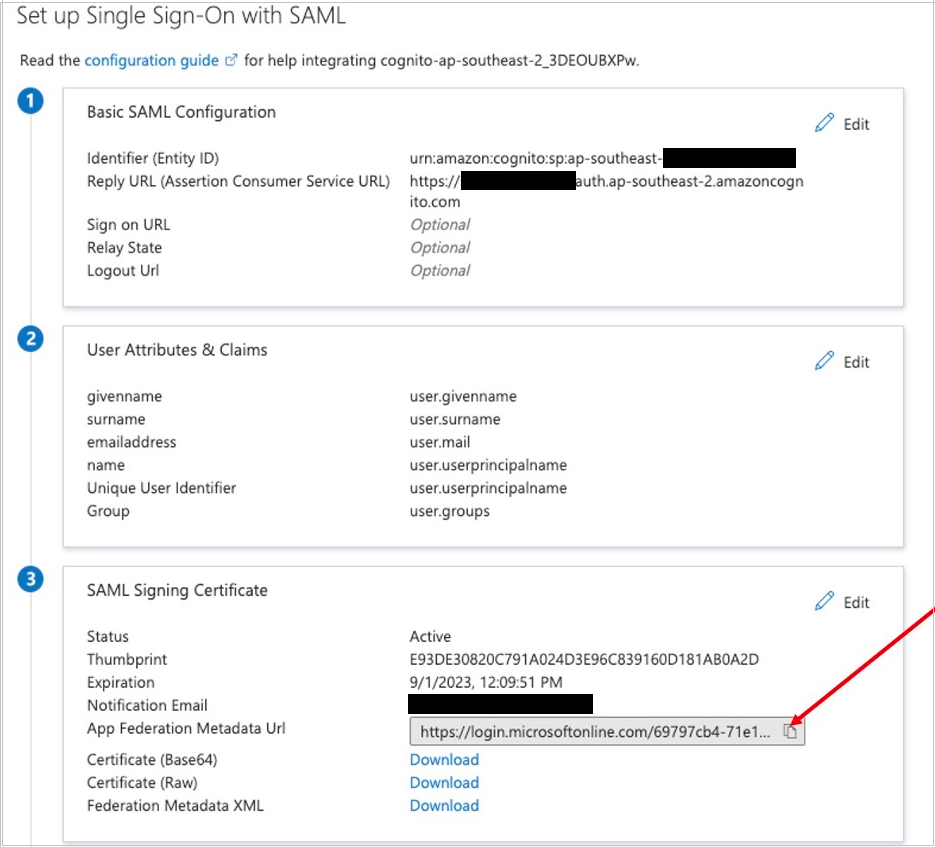This screenshot has height=847, width=935.
Task: Click the Logout Url Optional field
Action: tap(440, 270)
